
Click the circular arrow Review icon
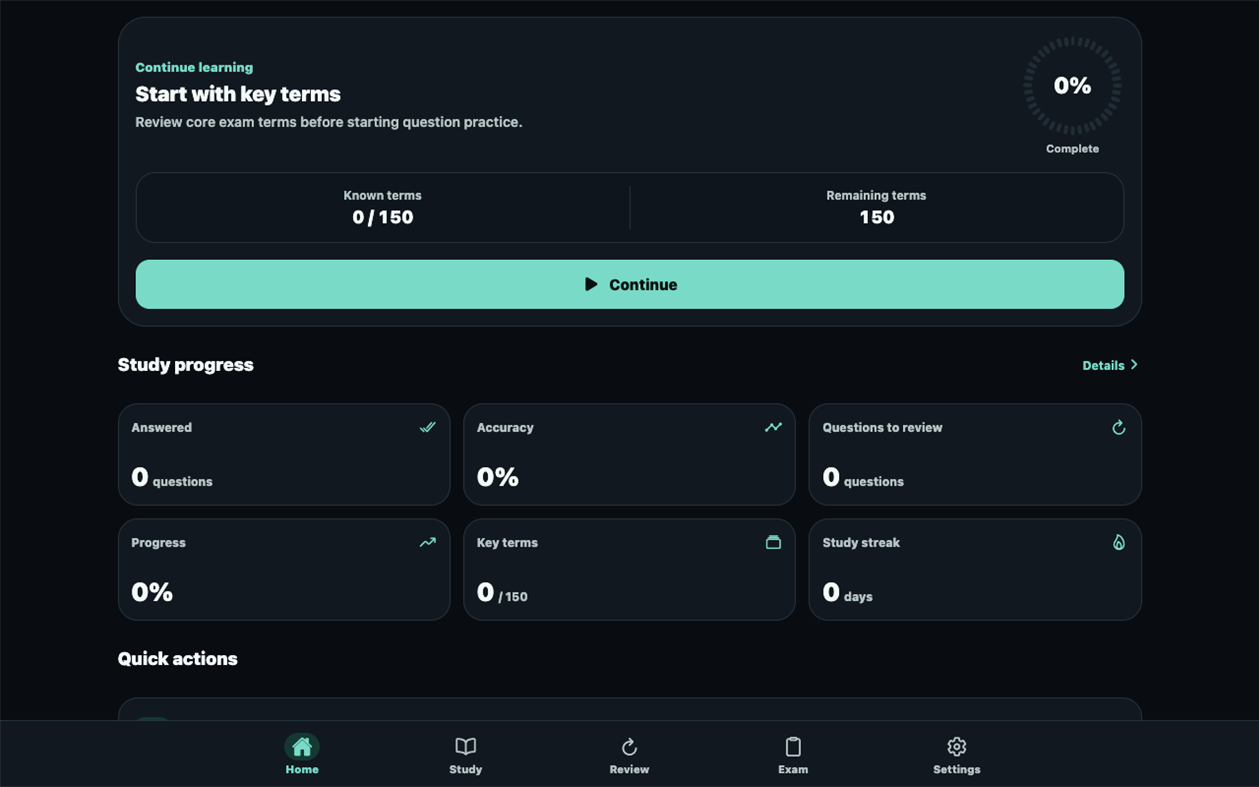pos(629,746)
